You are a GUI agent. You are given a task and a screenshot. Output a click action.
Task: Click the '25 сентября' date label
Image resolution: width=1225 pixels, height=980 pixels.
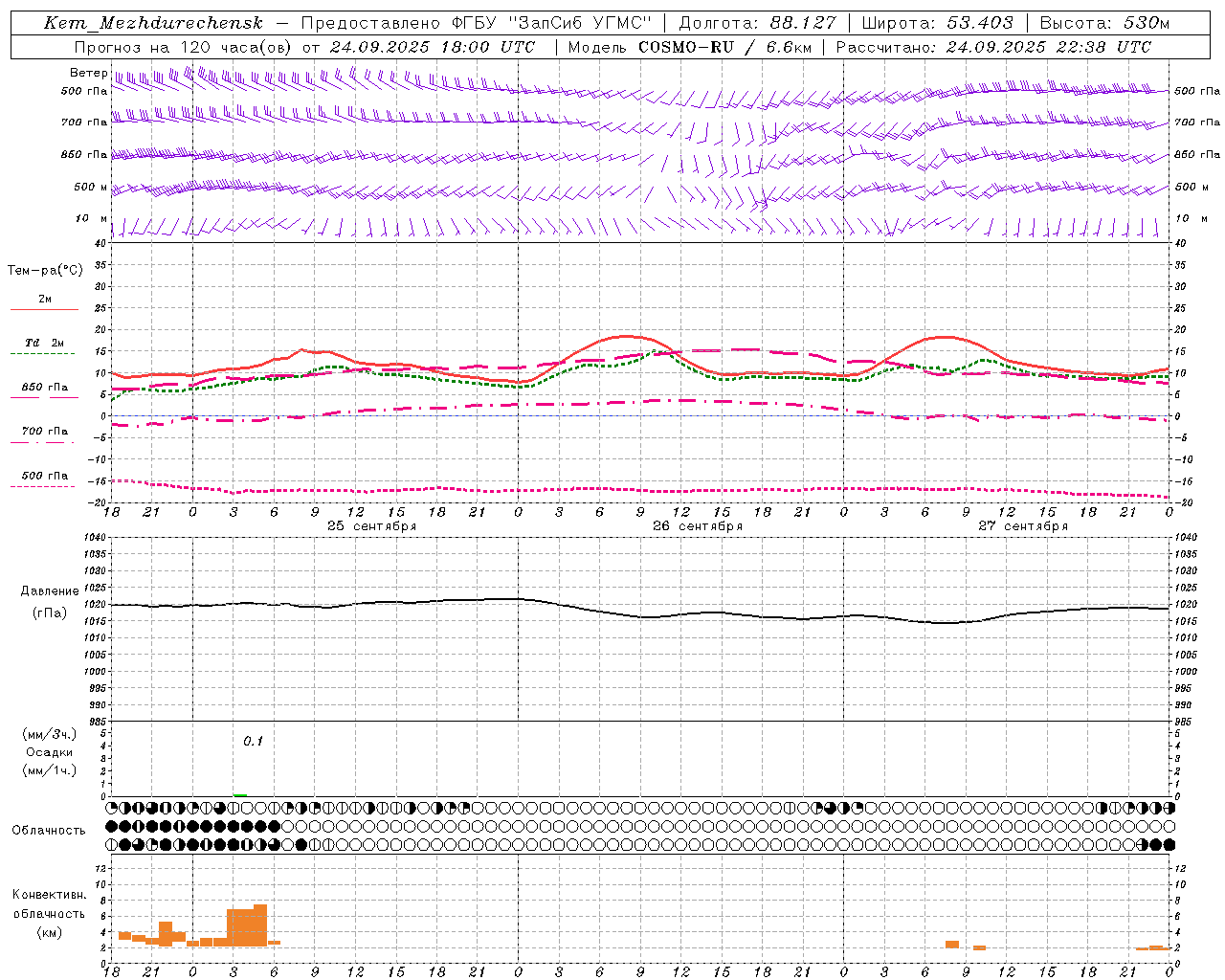371,526
